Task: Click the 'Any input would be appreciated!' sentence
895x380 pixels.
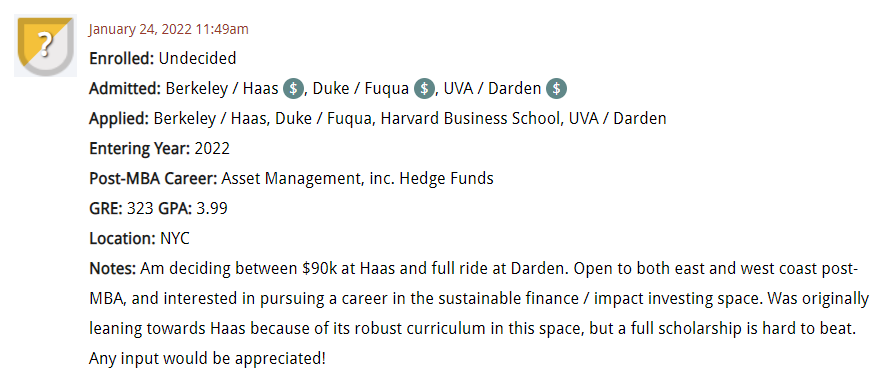Action: (207, 359)
